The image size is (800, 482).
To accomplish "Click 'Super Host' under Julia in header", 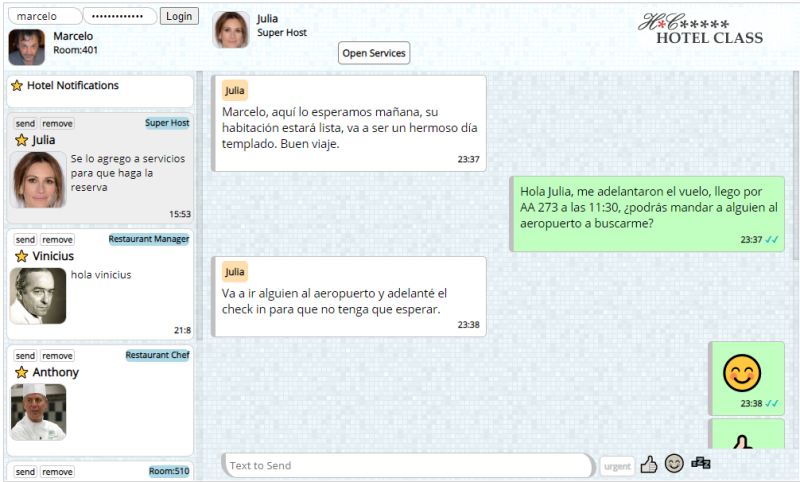I will click(282, 33).
